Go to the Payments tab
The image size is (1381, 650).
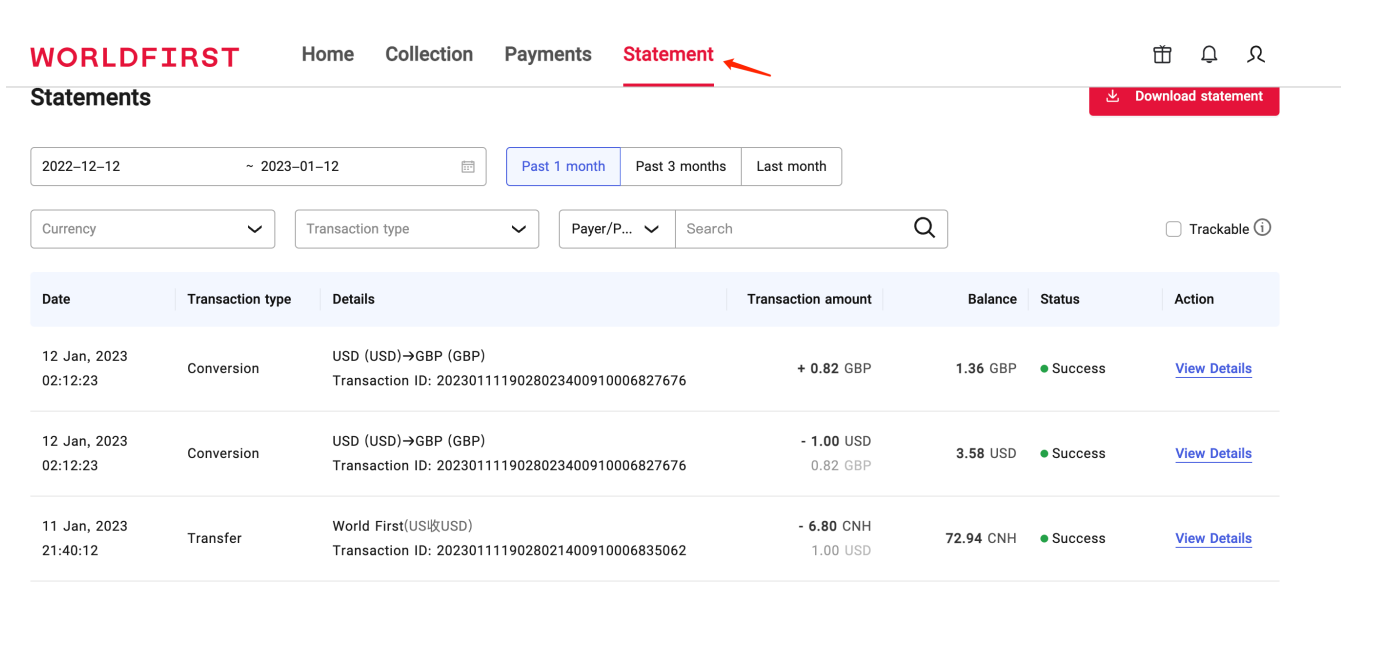(548, 55)
